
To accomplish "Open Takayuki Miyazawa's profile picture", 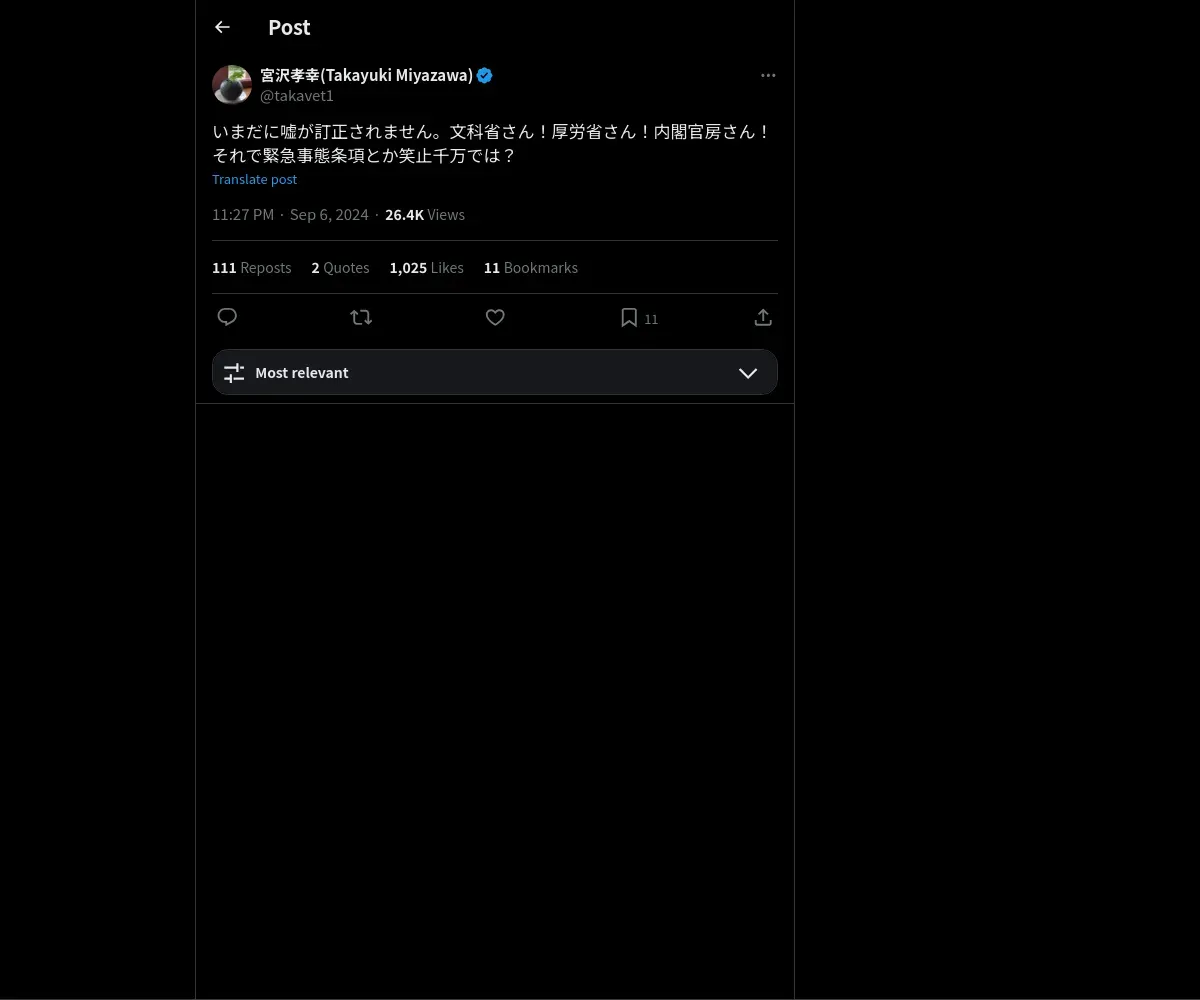I will (232, 85).
